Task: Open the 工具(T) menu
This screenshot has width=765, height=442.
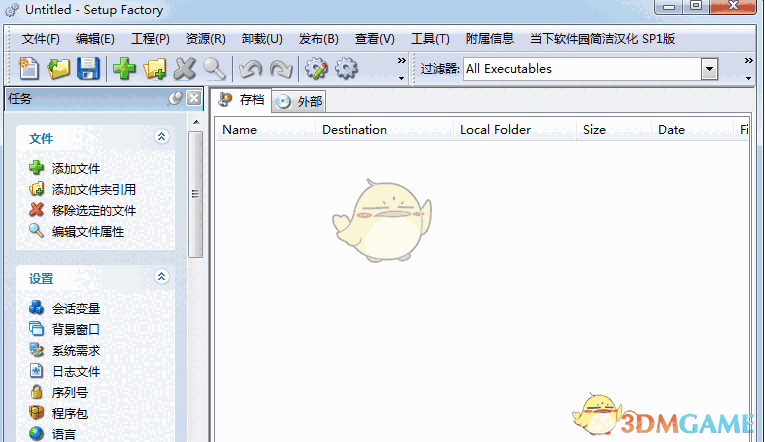Action: (x=430, y=39)
